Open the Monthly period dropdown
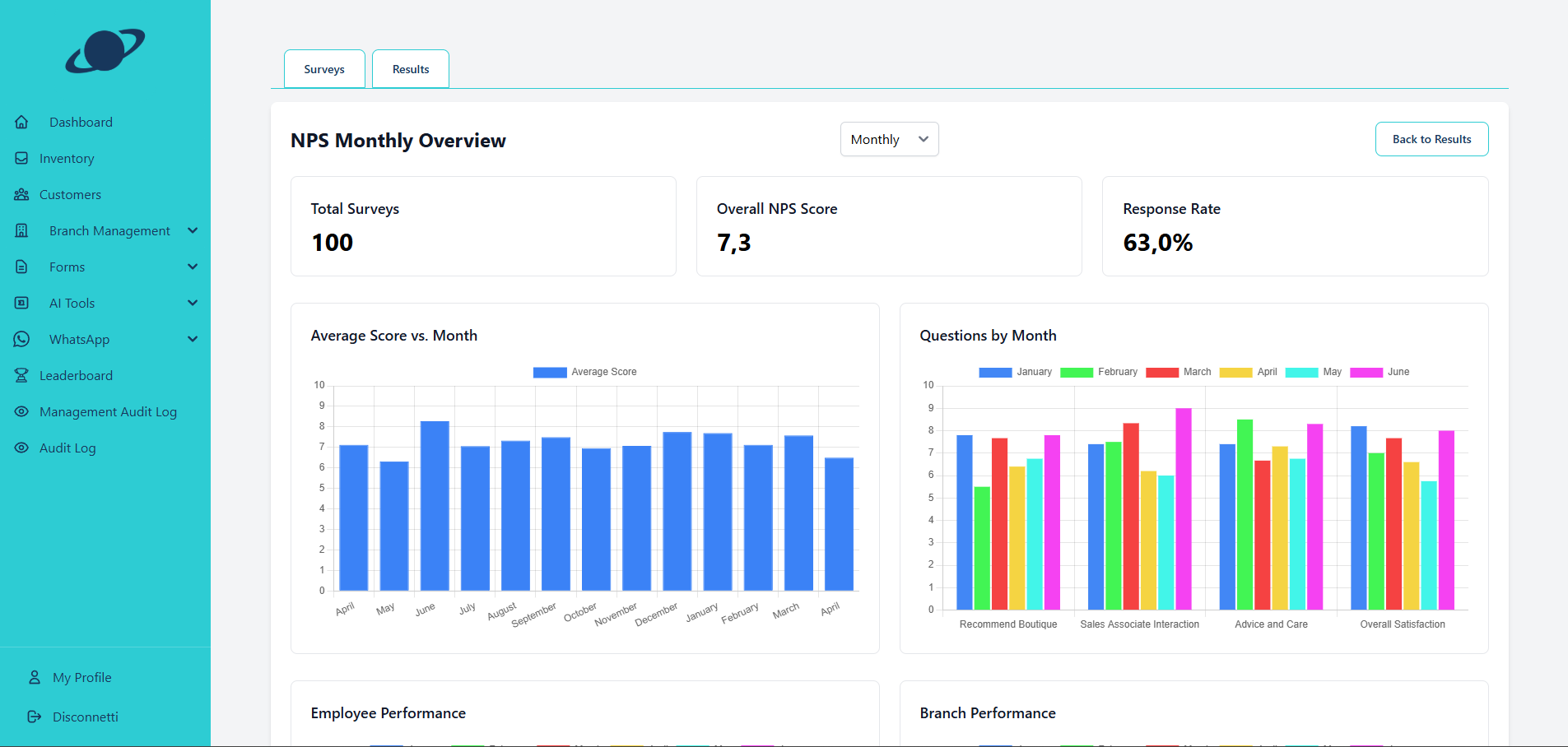The width and height of the screenshot is (1568, 747). coord(889,139)
